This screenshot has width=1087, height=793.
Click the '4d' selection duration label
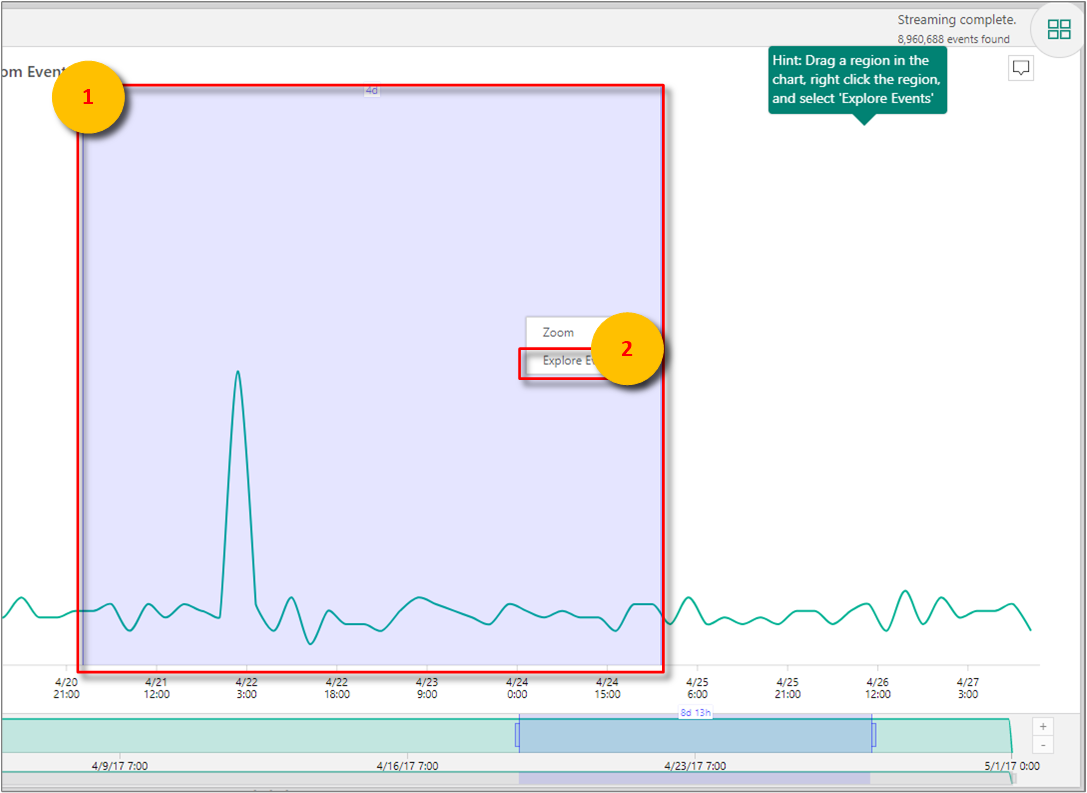pyautogui.click(x=371, y=91)
